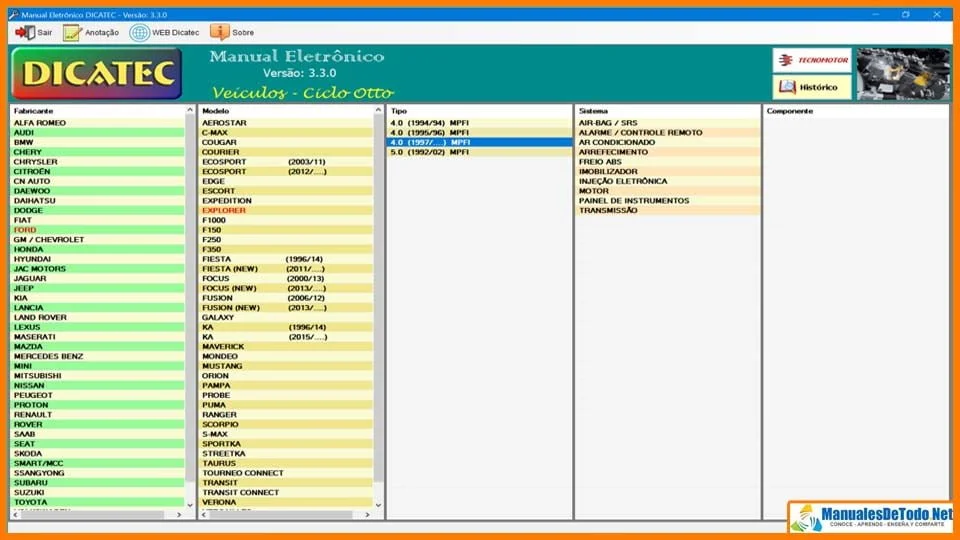Select HYUNDAI manufacturer

(98, 259)
